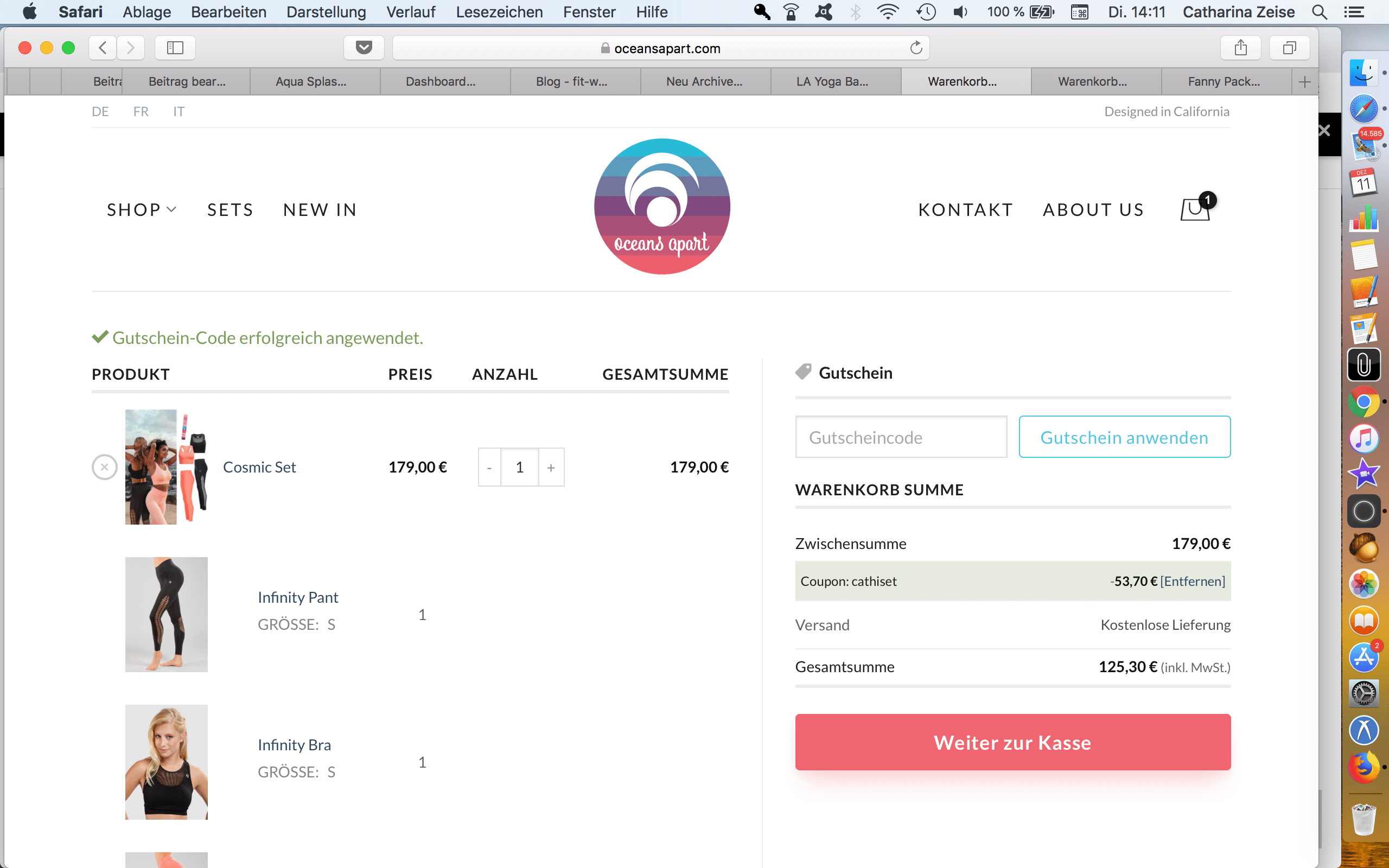Open Safari from the Dock
The image size is (1389, 868).
[1363, 109]
